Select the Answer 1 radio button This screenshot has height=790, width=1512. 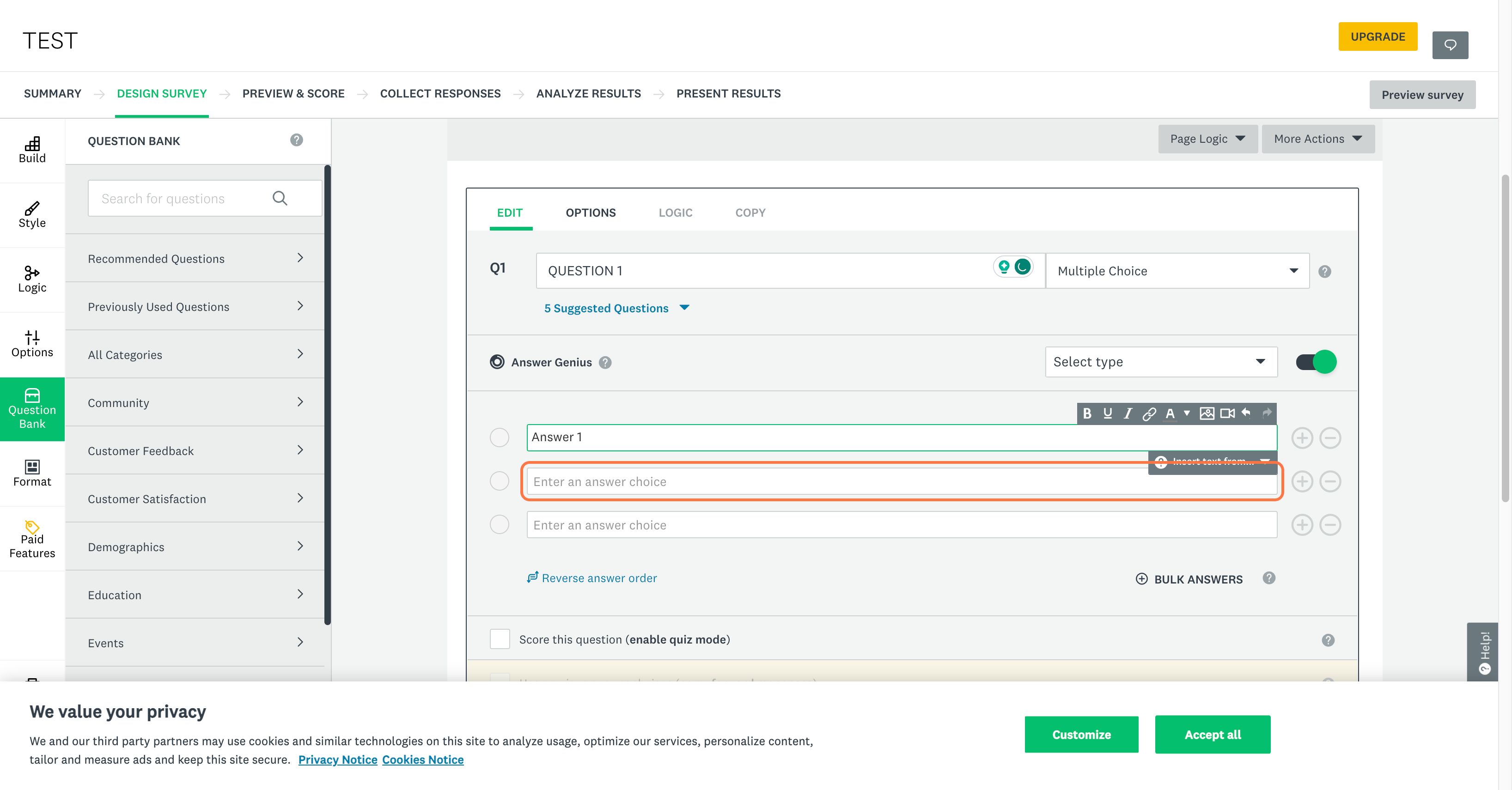point(500,438)
